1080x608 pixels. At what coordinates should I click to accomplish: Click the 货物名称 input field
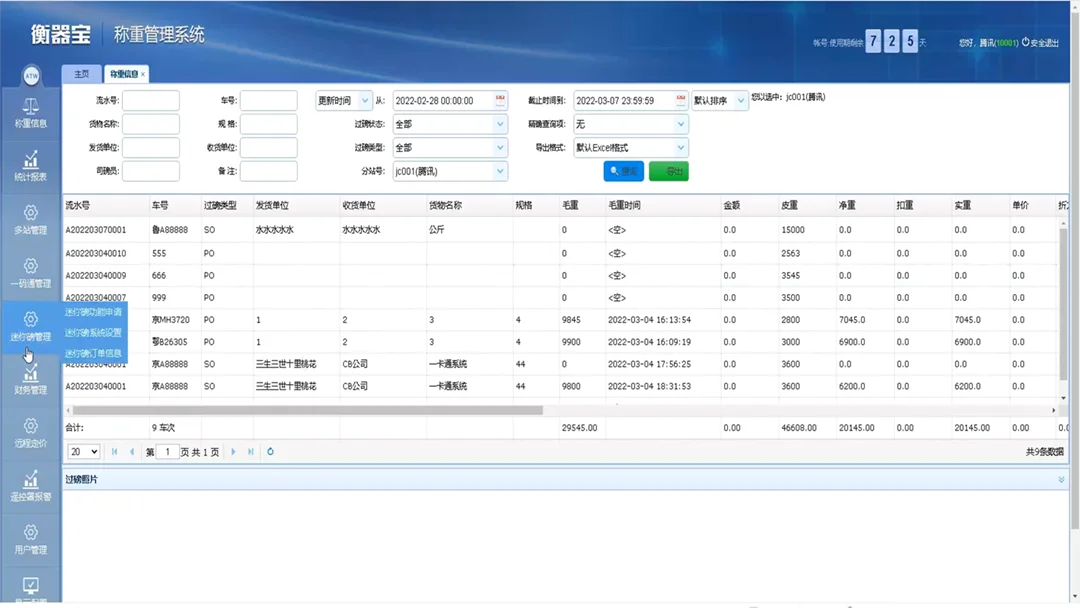coord(151,123)
